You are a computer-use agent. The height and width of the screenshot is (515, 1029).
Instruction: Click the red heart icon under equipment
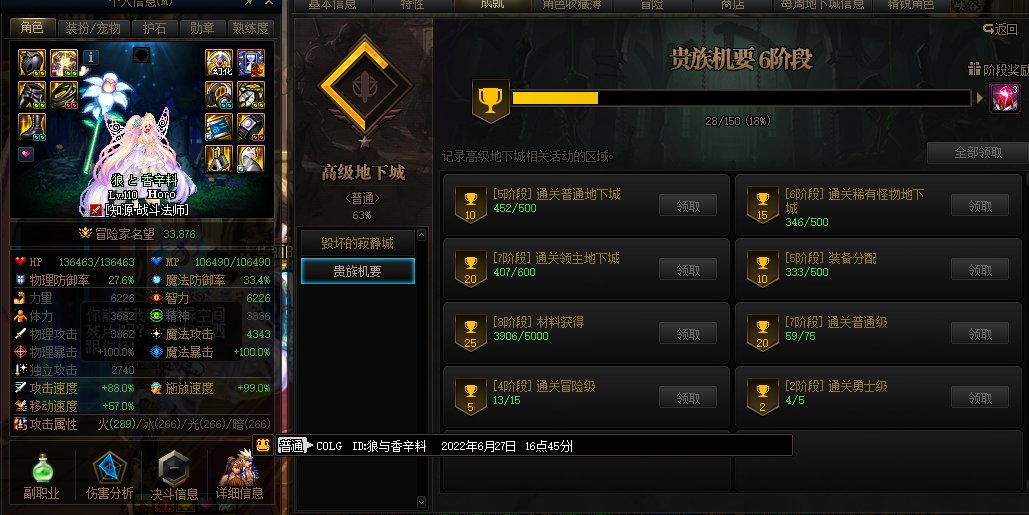pos(26,154)
